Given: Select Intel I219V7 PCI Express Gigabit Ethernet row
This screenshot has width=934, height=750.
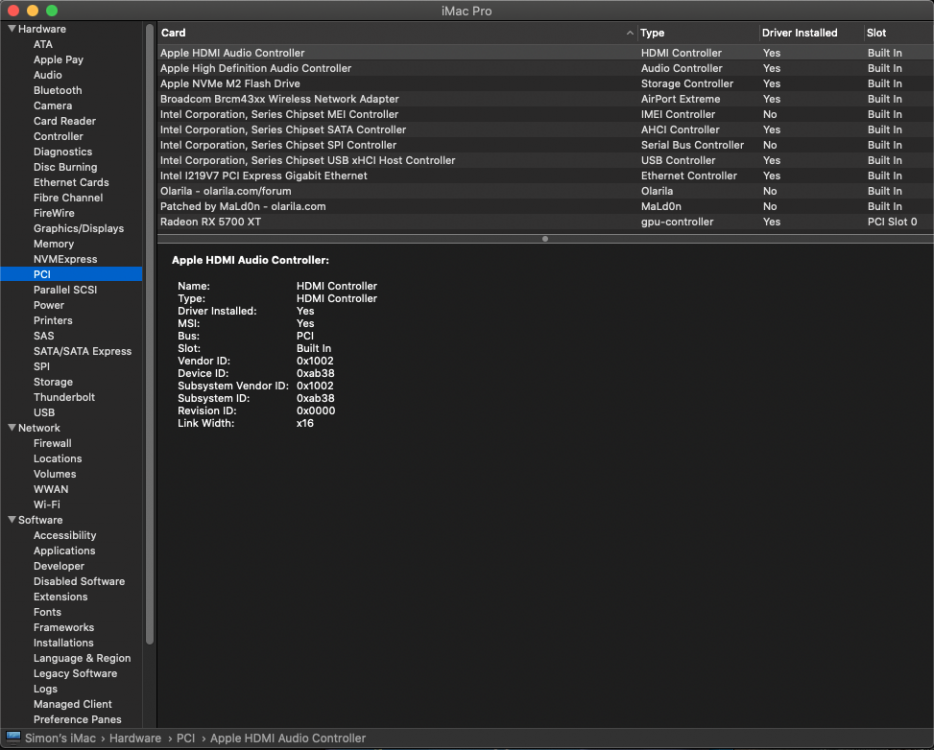Looking at the screenshot, I should pos(545,176).
